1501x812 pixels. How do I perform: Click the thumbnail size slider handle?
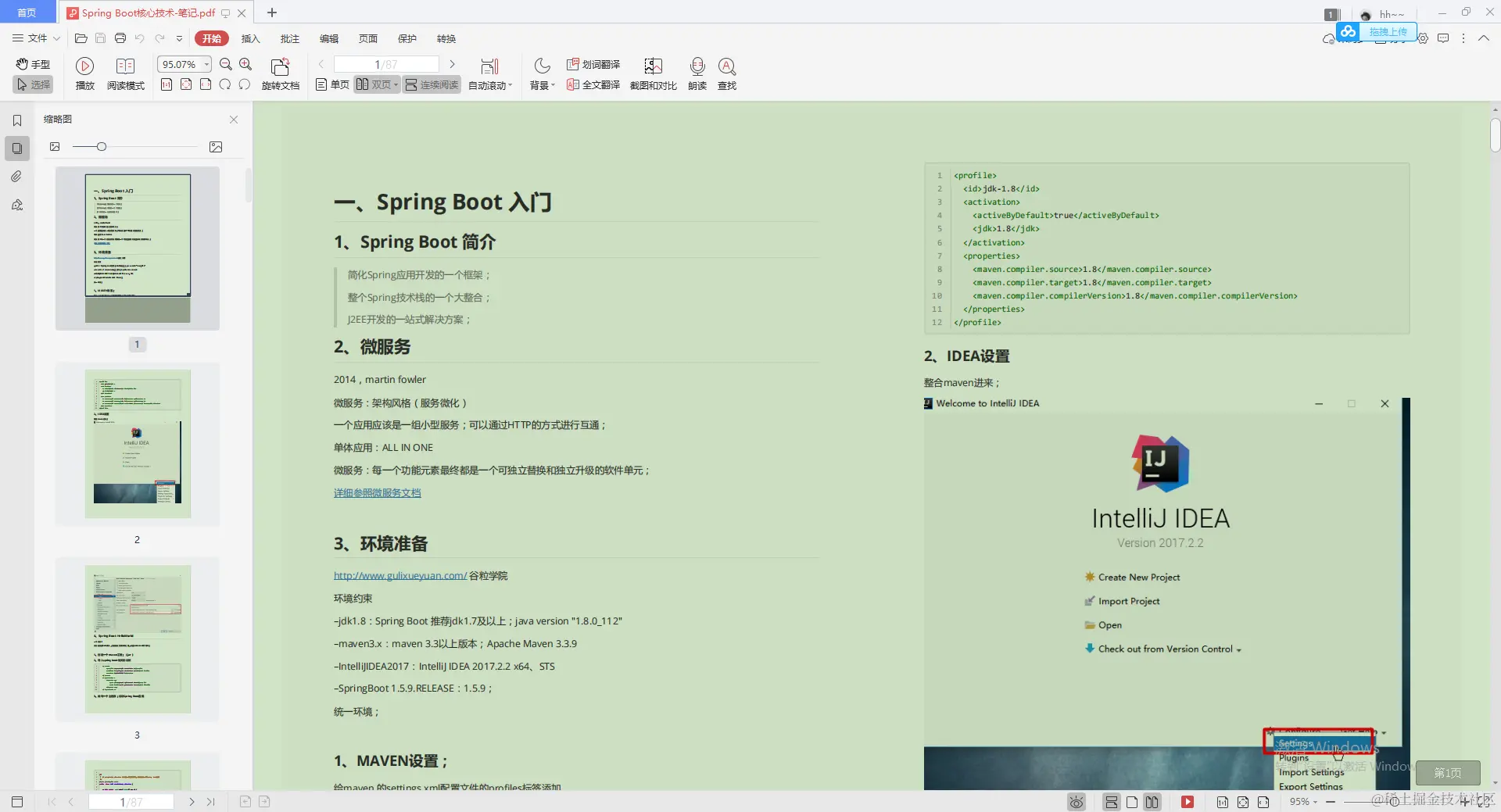coord(102,147)
